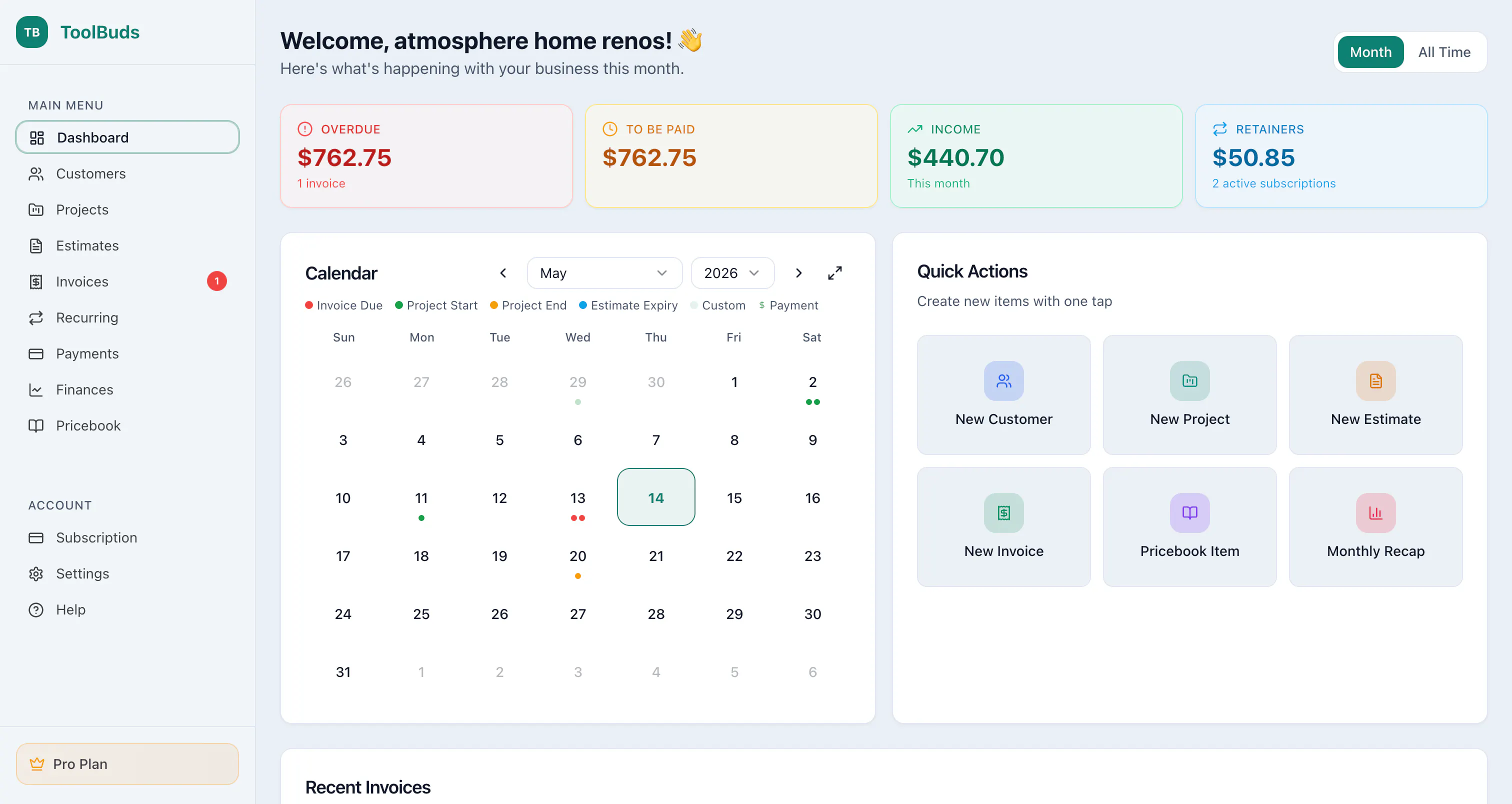Open Dashboard in the main menu

(127, 137)
